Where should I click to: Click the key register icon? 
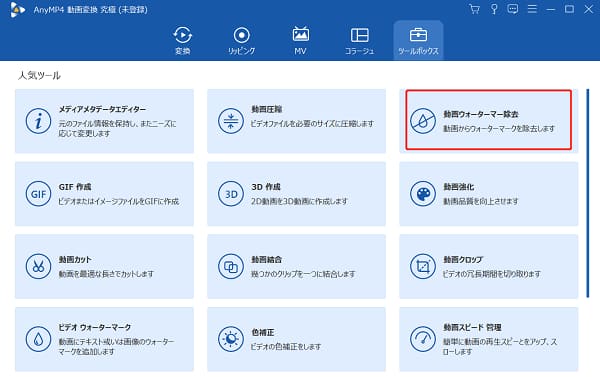pos(494,9)
